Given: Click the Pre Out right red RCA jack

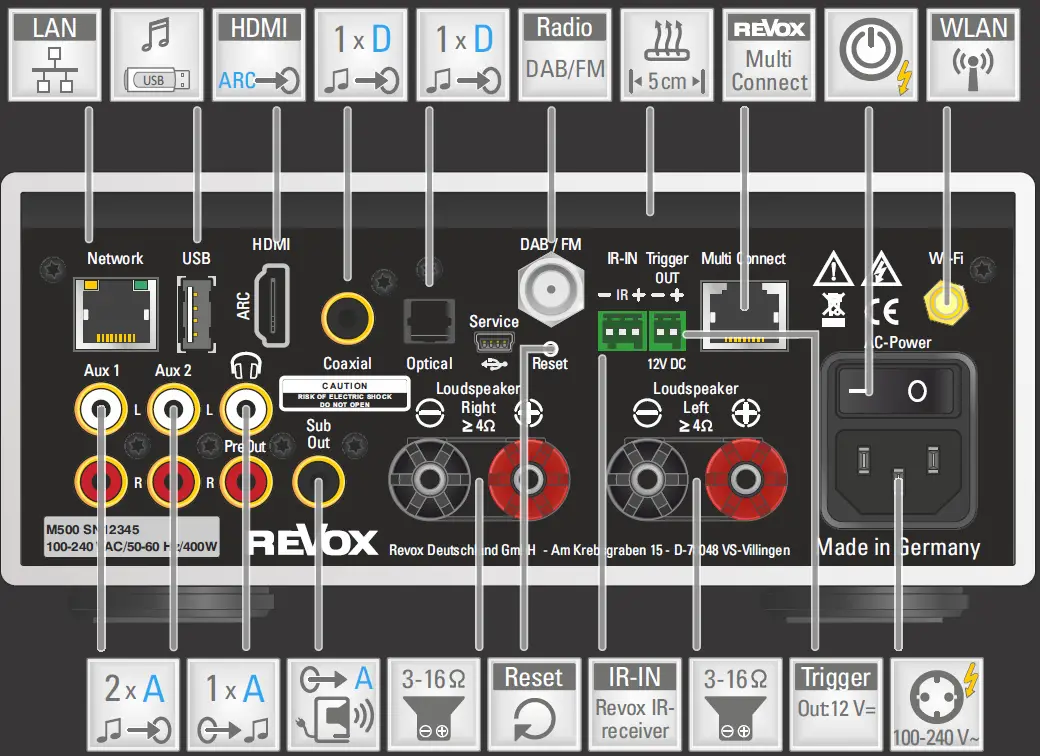Looking at the screenshot, I should click(246, 481).
